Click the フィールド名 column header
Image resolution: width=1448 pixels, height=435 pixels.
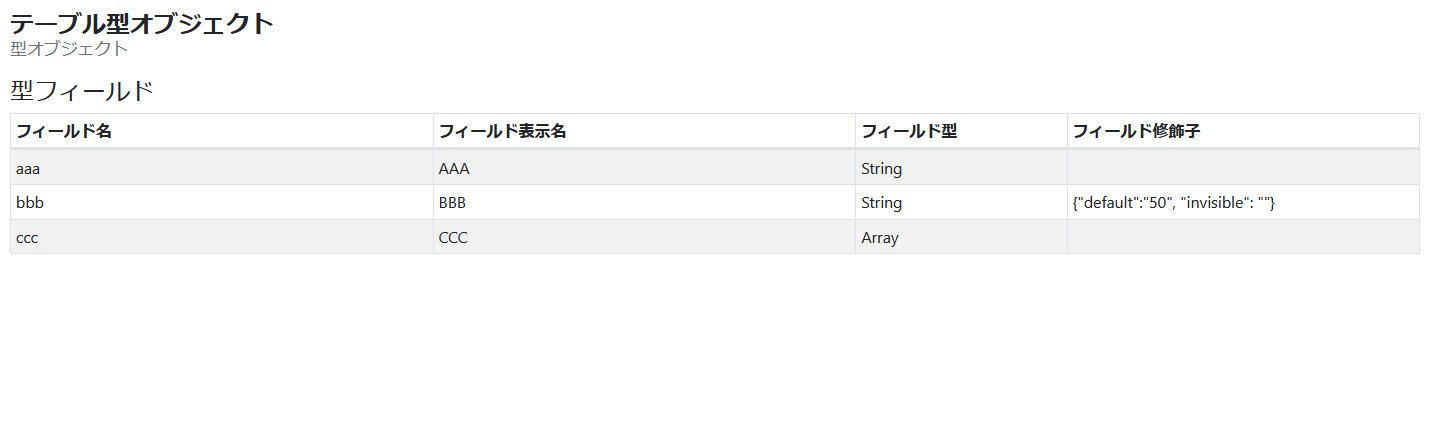(x=64, y=131)
